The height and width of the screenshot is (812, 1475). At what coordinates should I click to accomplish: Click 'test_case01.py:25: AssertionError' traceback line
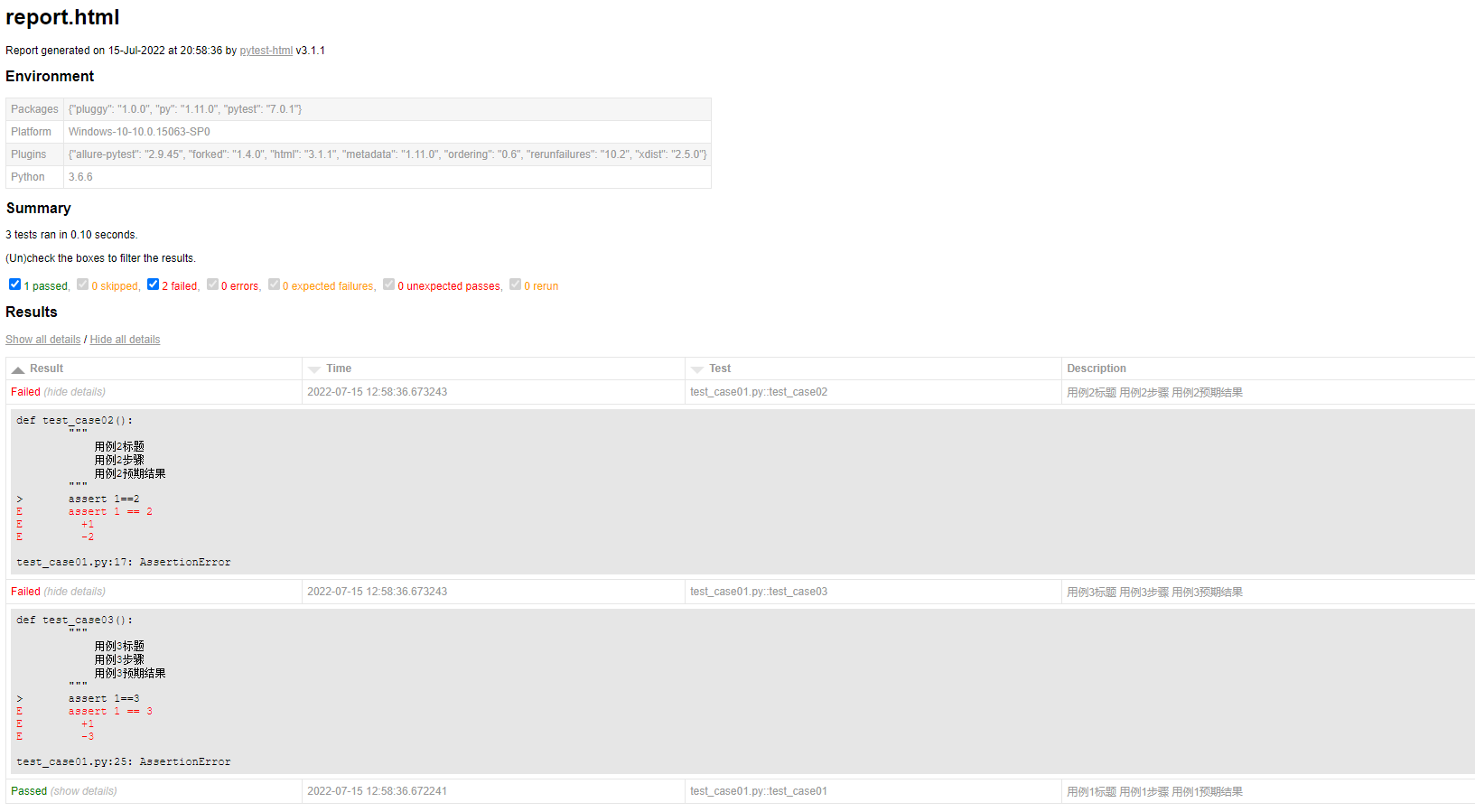coord(124,761)
